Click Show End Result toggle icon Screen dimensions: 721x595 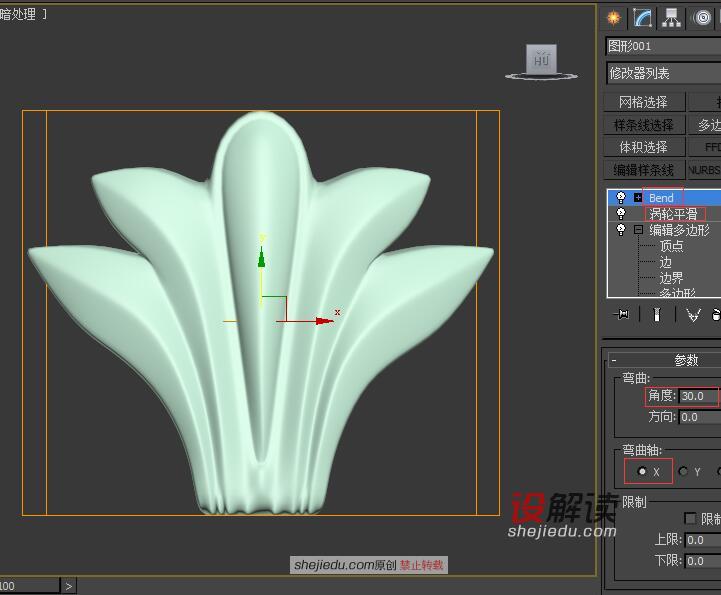pos(656,315)
